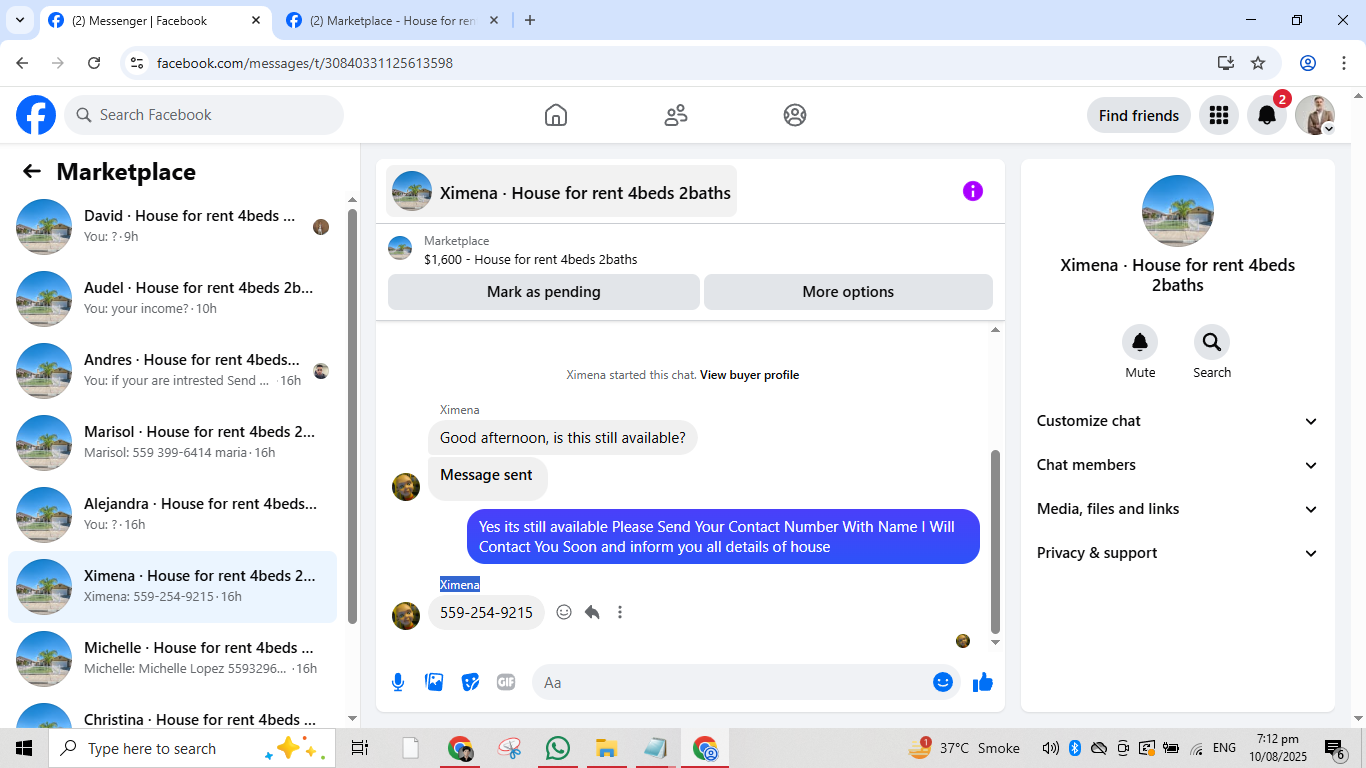
Task: Open Facebook home via the logo
Action: tap(36, 115)
